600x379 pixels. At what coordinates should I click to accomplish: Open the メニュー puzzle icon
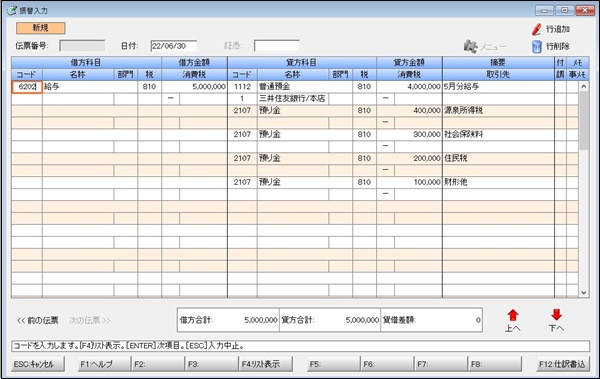[x=471, y=46]
